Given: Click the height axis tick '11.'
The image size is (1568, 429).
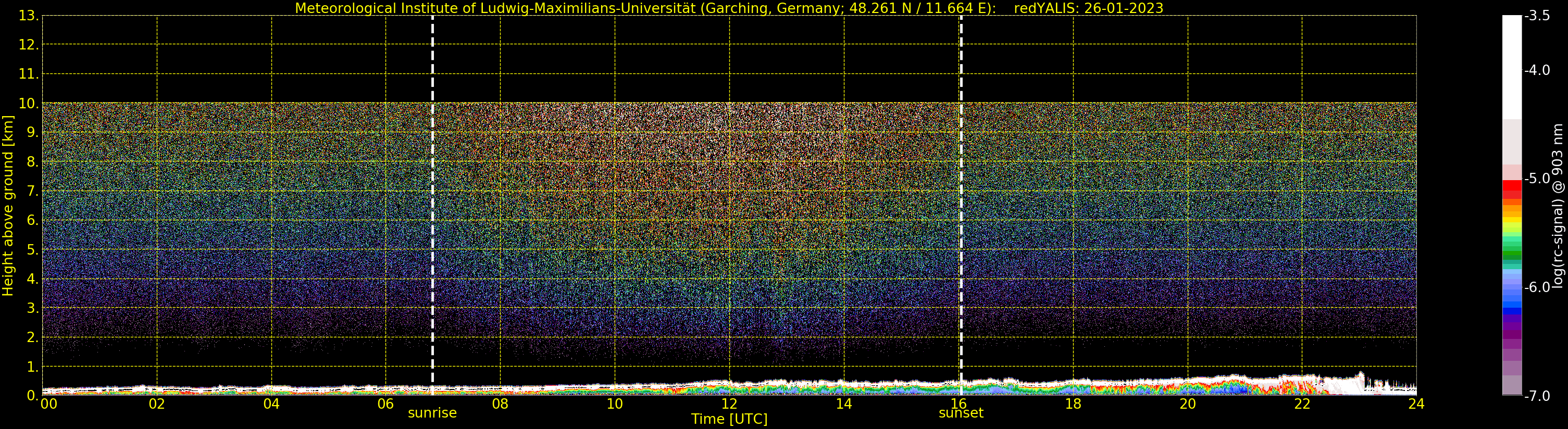Looking at the screenshot, I should point(29,74).
